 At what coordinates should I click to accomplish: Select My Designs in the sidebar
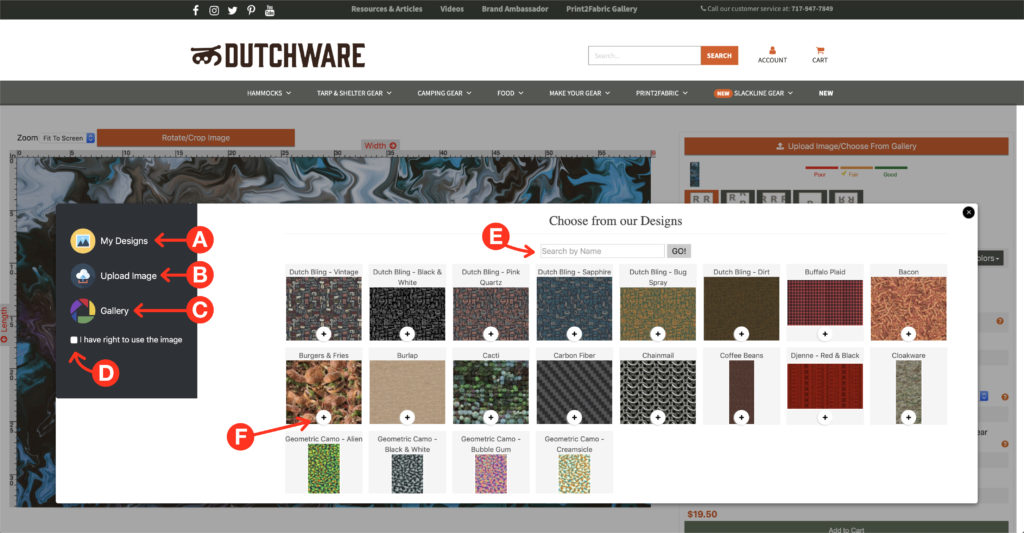(x=123, y=241)
